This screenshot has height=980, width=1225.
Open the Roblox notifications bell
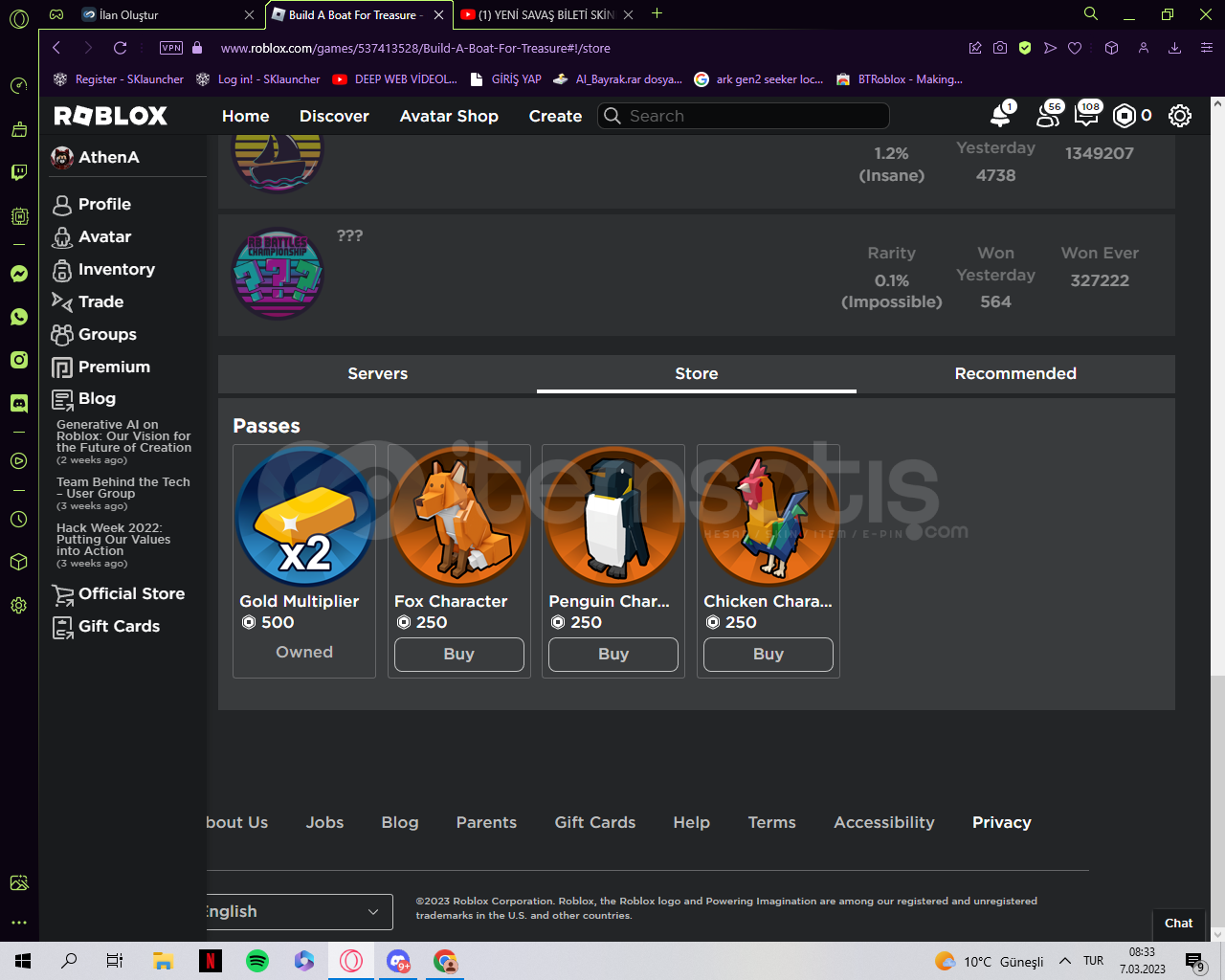tap(999, 115)
